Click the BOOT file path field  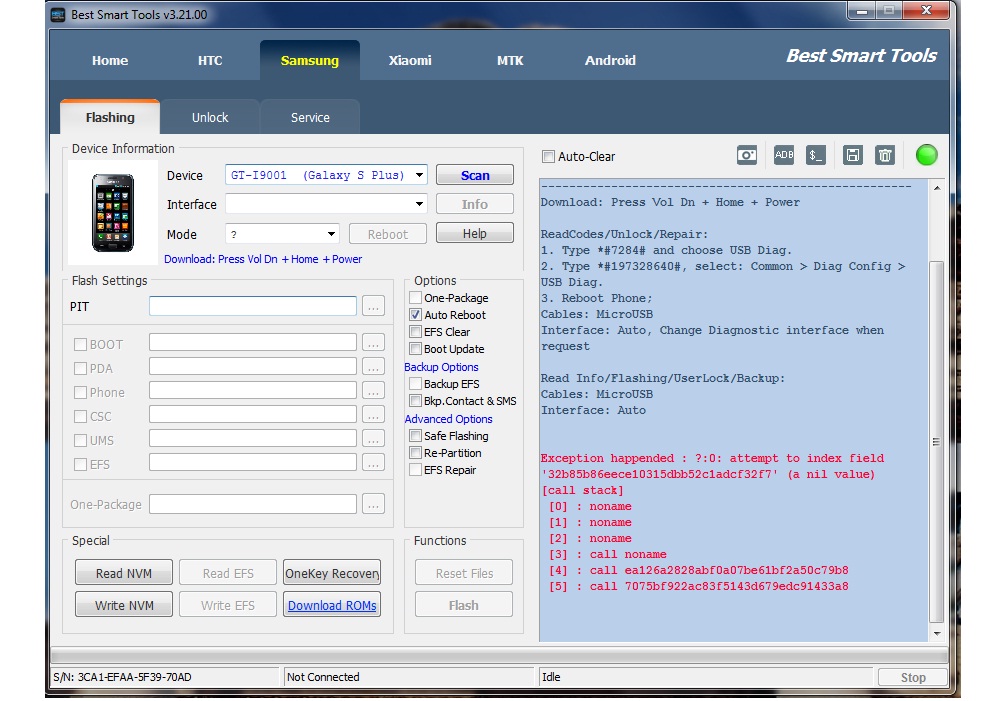(253, 343)
